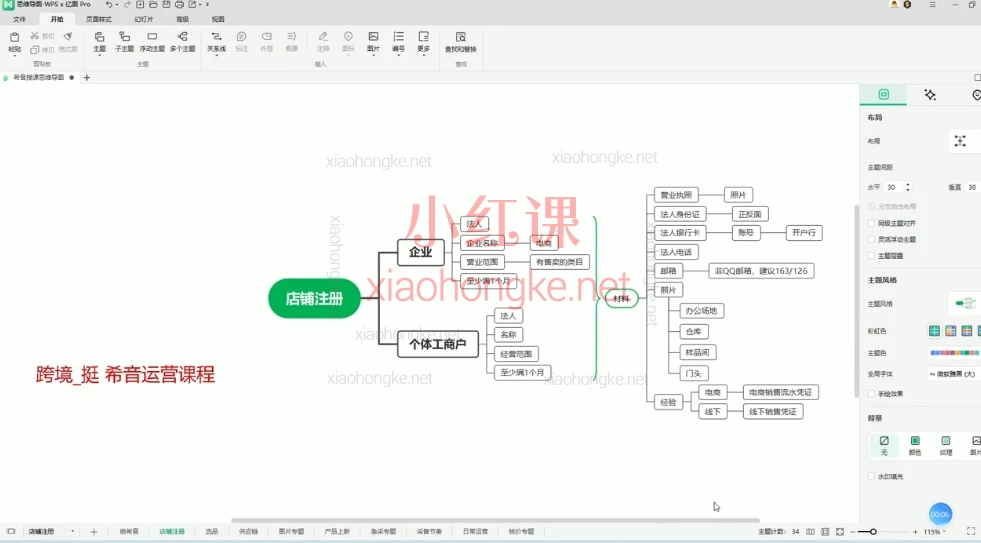Image resolution: width=981 pixels, height=543 pixels.
Task: Switch to the 高级 ribbon tab
Action: point(183,19)
